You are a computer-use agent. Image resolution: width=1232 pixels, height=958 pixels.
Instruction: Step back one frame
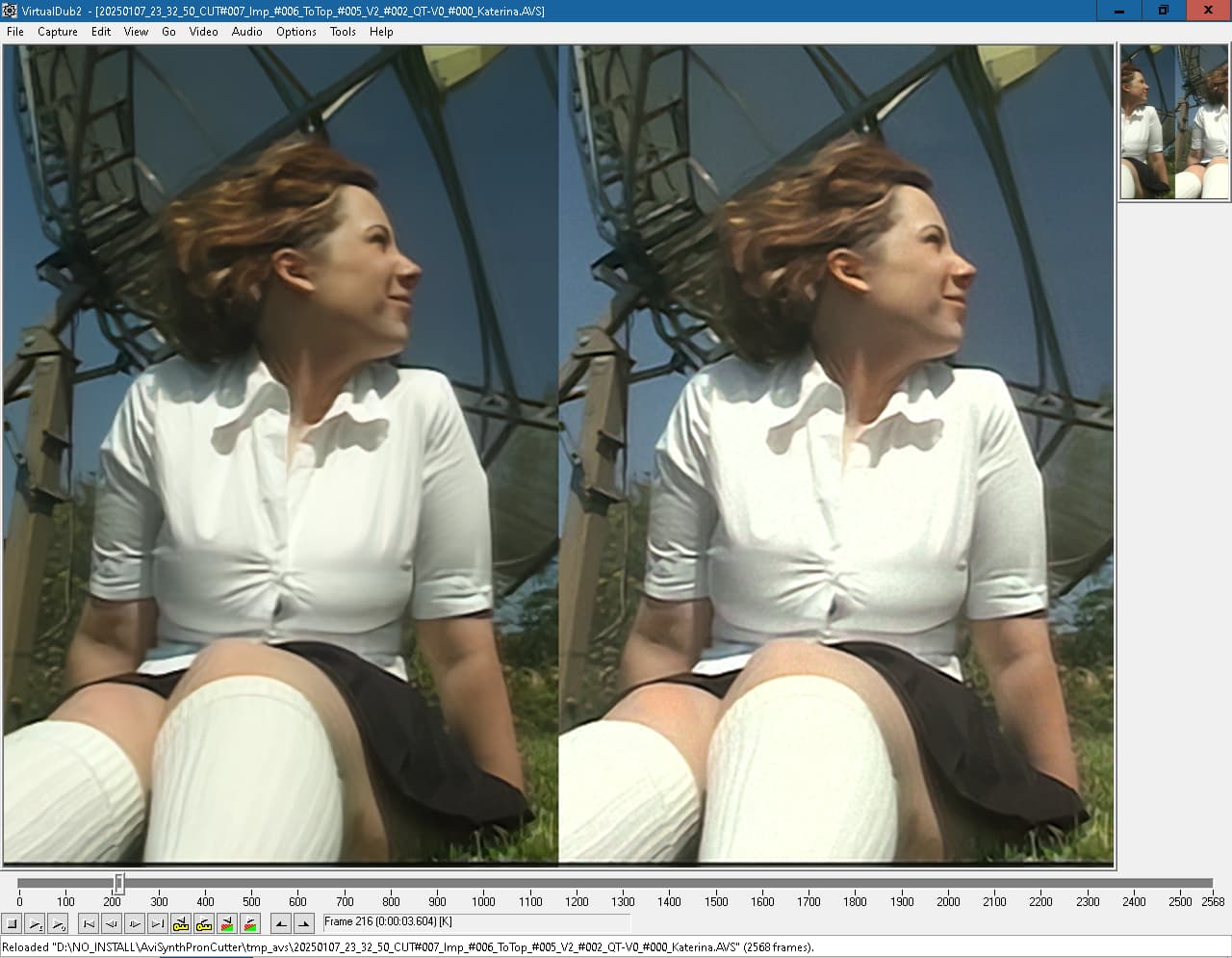pyautogui.click(x=112, y=924)
